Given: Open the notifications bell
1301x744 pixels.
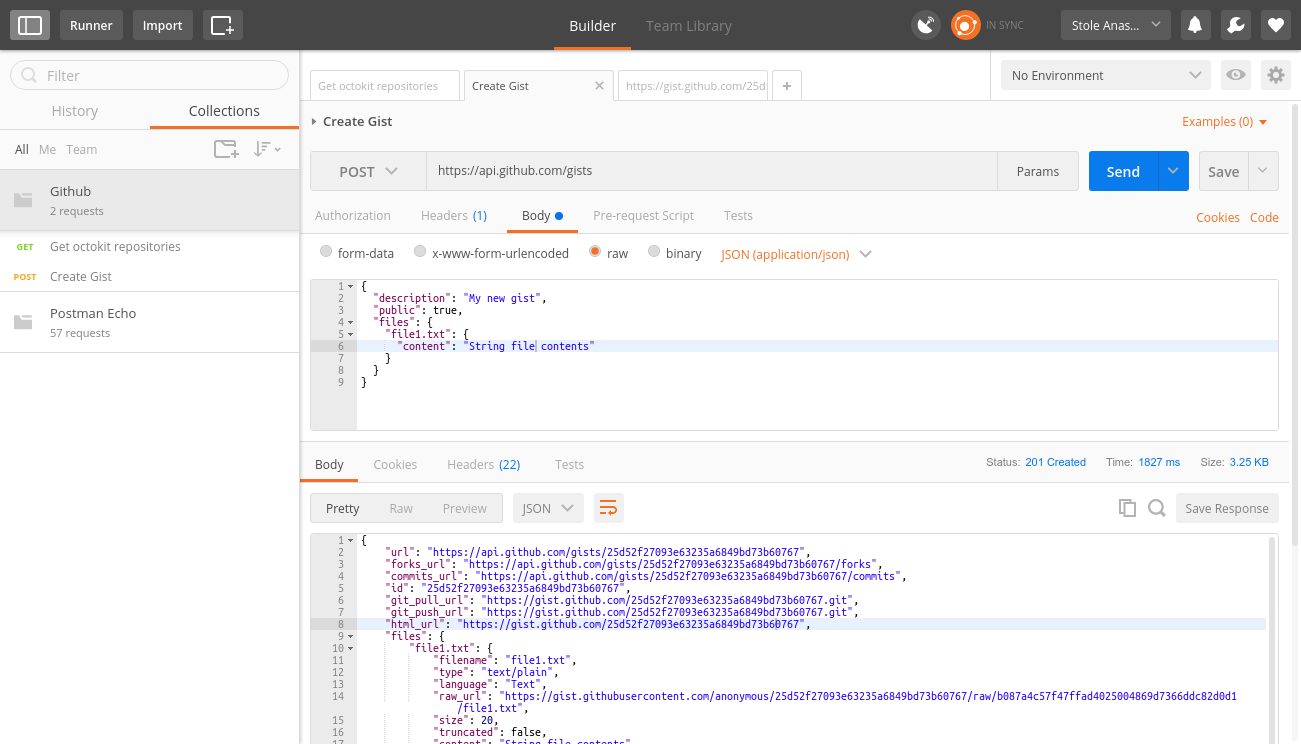Looking at the screenshot, I should (x=1194, y=25).
